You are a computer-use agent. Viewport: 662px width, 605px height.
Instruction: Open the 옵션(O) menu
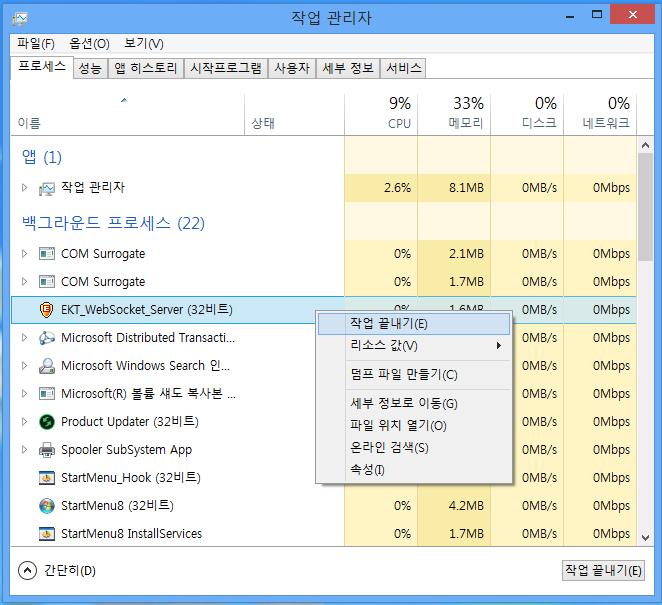coord(89,44)
